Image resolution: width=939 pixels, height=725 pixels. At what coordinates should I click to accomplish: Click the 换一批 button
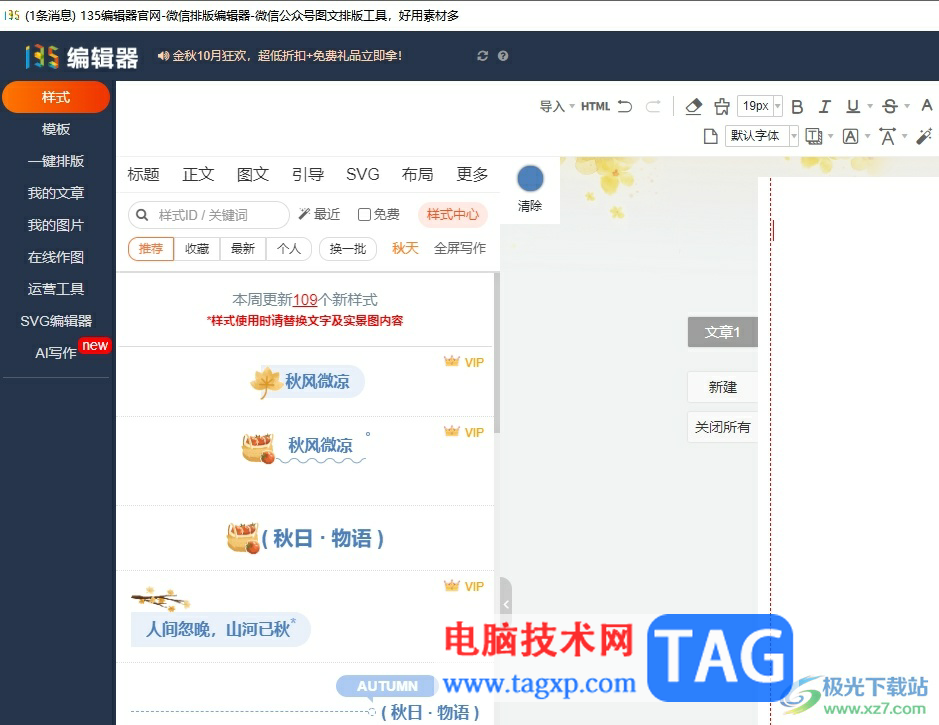(348, 248)
